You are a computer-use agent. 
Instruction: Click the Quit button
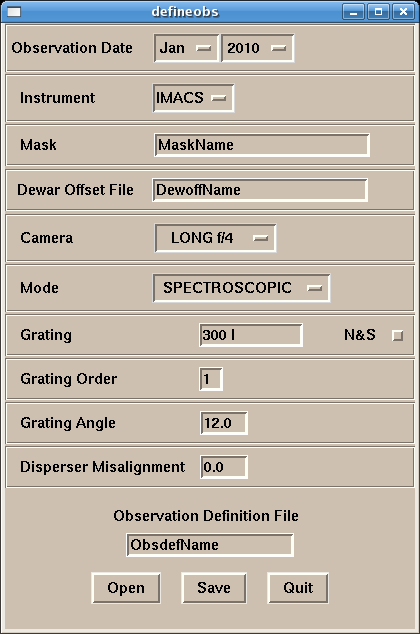click(x=298, y=588)
